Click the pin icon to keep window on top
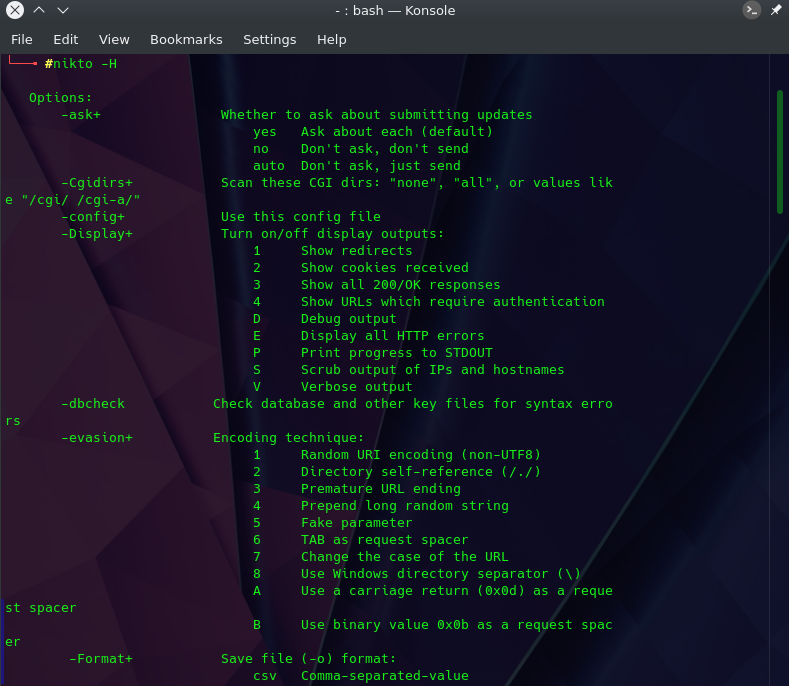The height and width of the screenshot is (686, 789). coord(776,10)
